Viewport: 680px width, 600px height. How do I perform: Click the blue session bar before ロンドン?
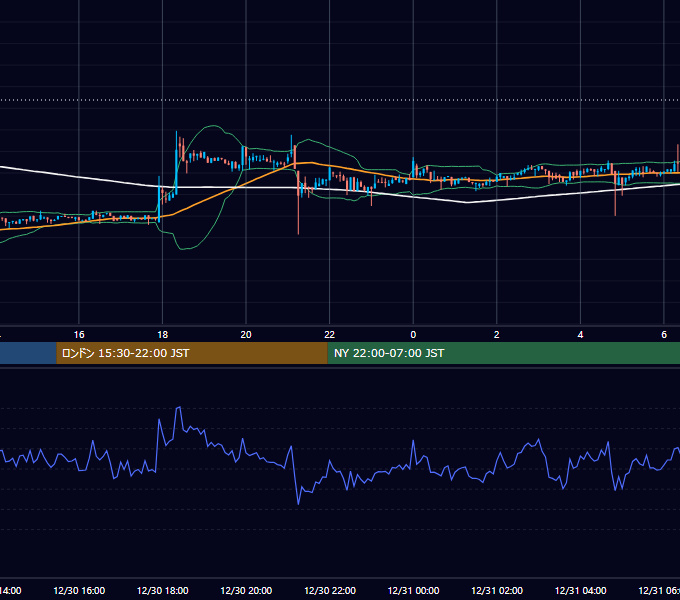point(28,353)
